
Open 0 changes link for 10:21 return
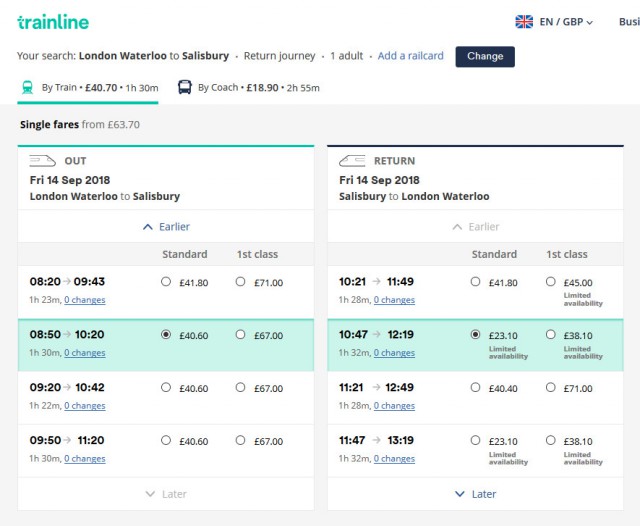point(394,300)
